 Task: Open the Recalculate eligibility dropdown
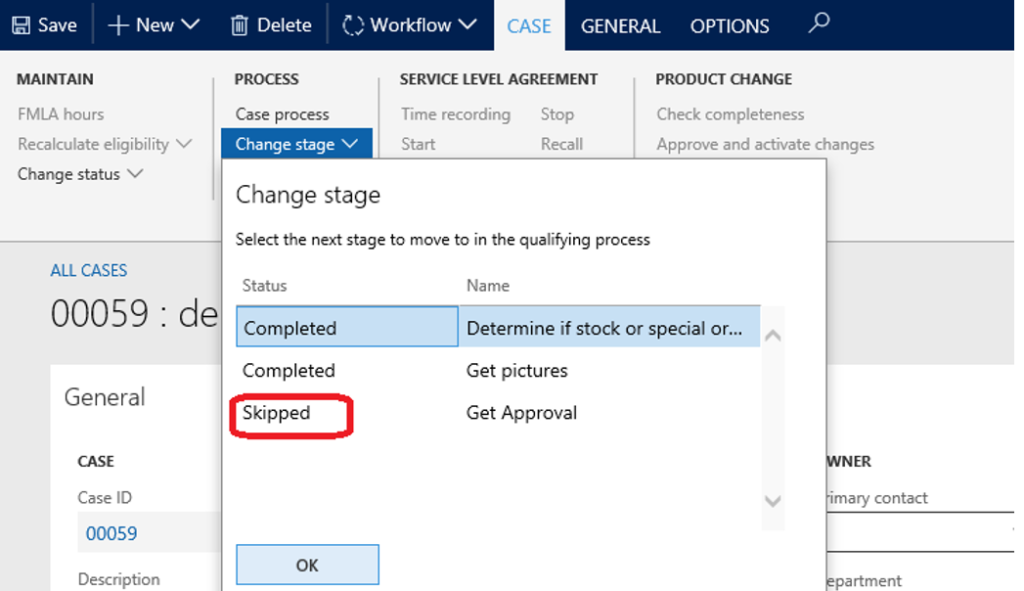104,144
